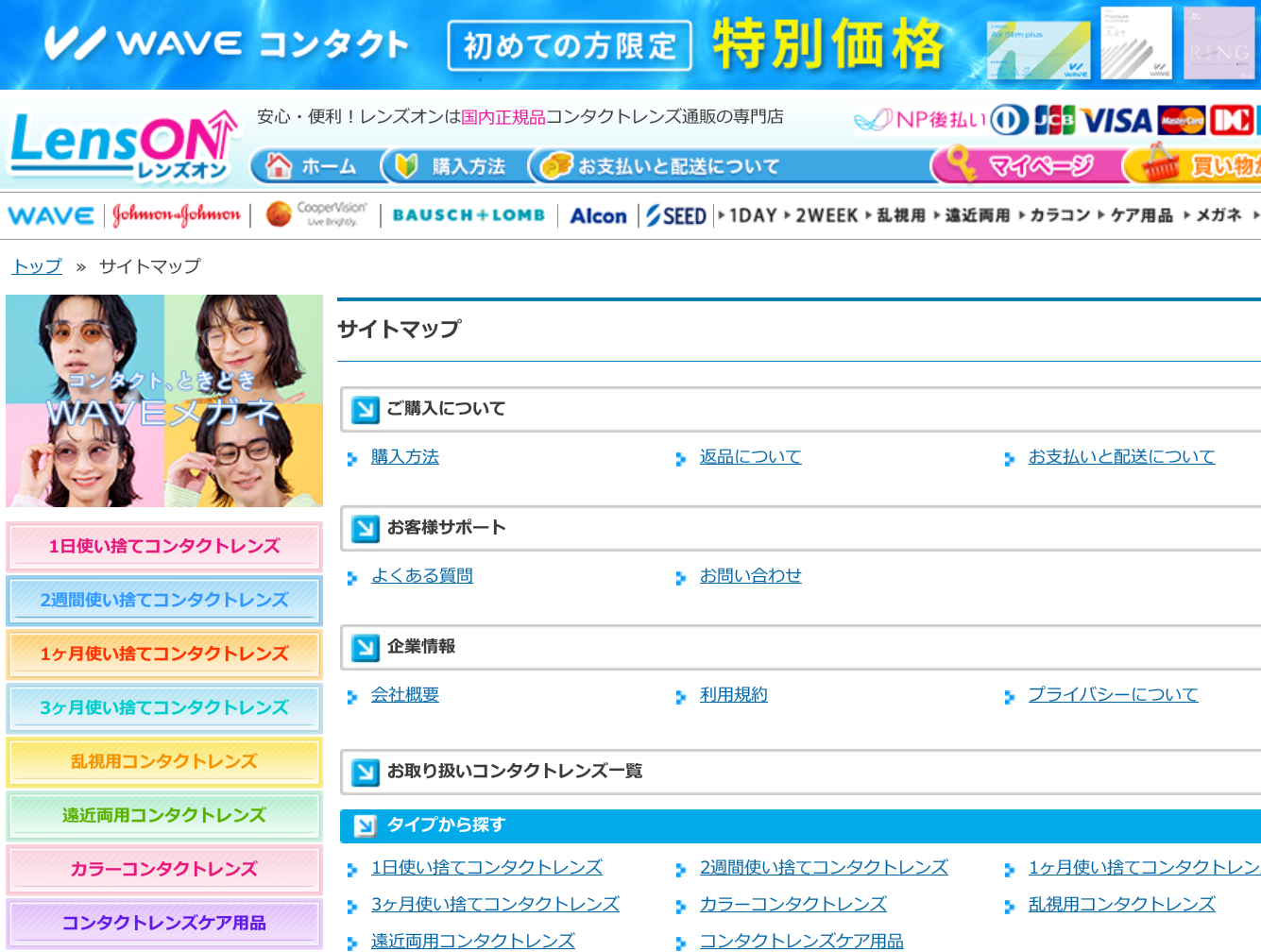
Task: Open お支払いと配送について in navigation bar
Action: click(x=663, y=166)
